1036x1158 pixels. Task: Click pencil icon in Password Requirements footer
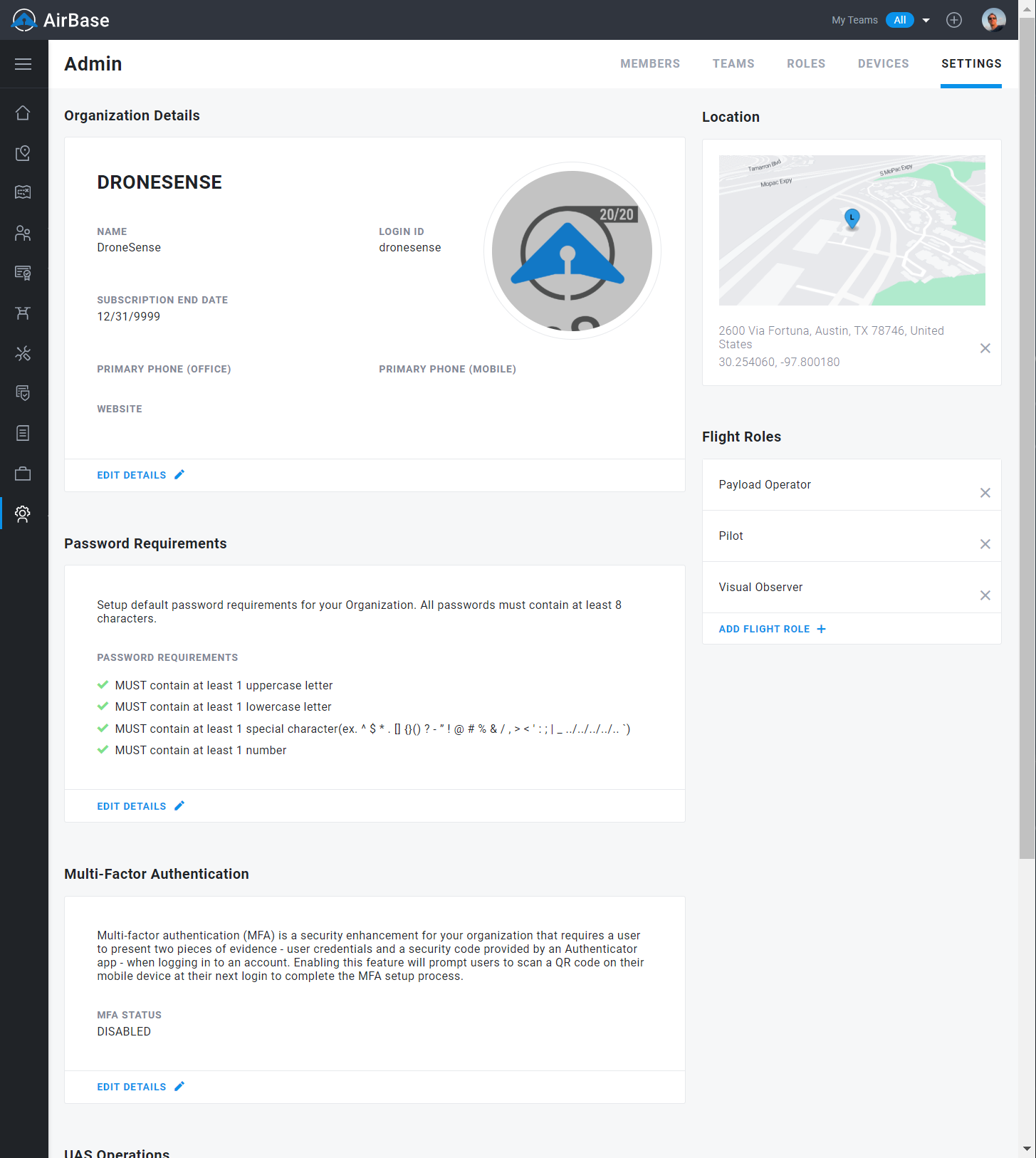179,805
